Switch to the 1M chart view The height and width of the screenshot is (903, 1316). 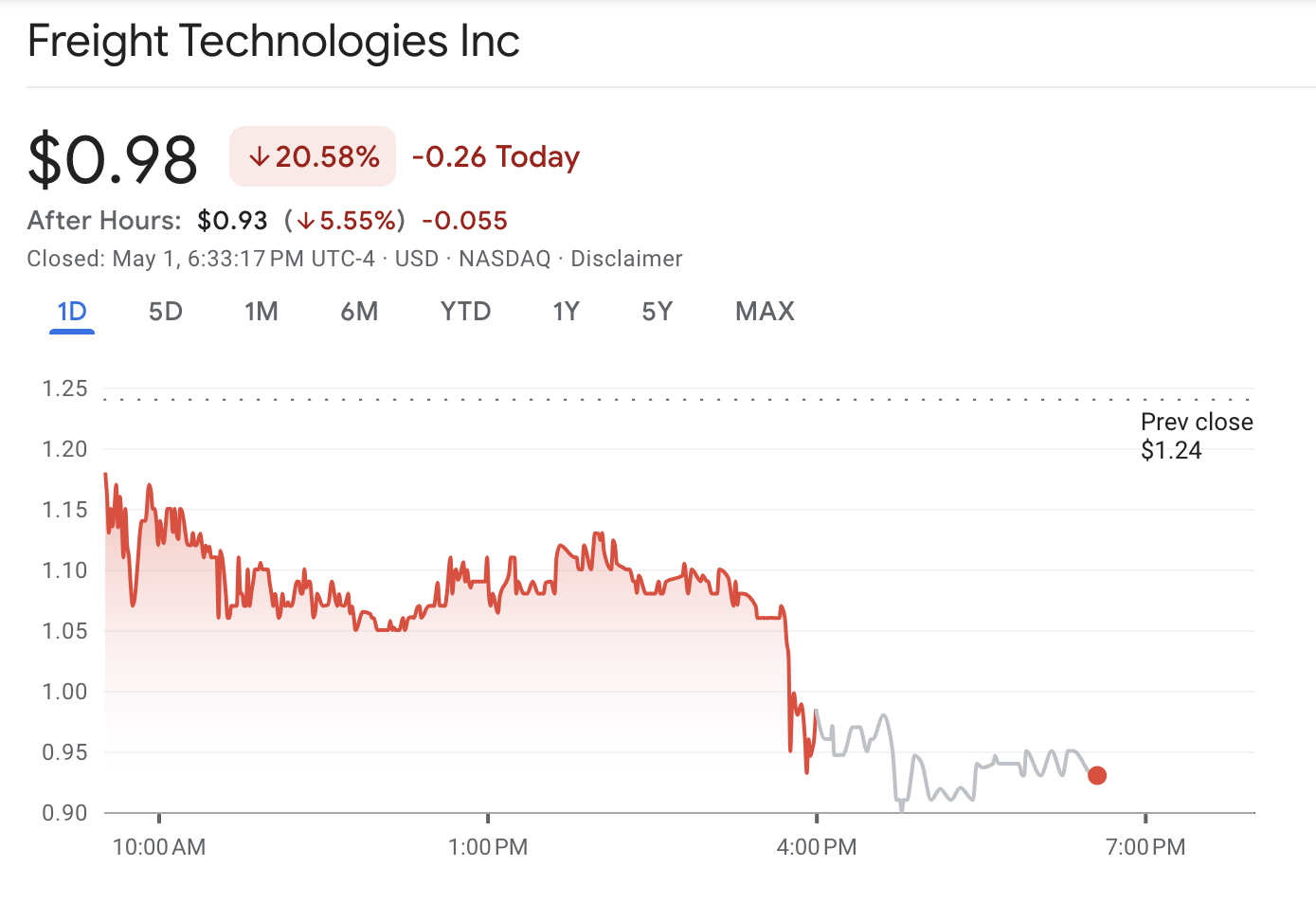click(261, 311)
